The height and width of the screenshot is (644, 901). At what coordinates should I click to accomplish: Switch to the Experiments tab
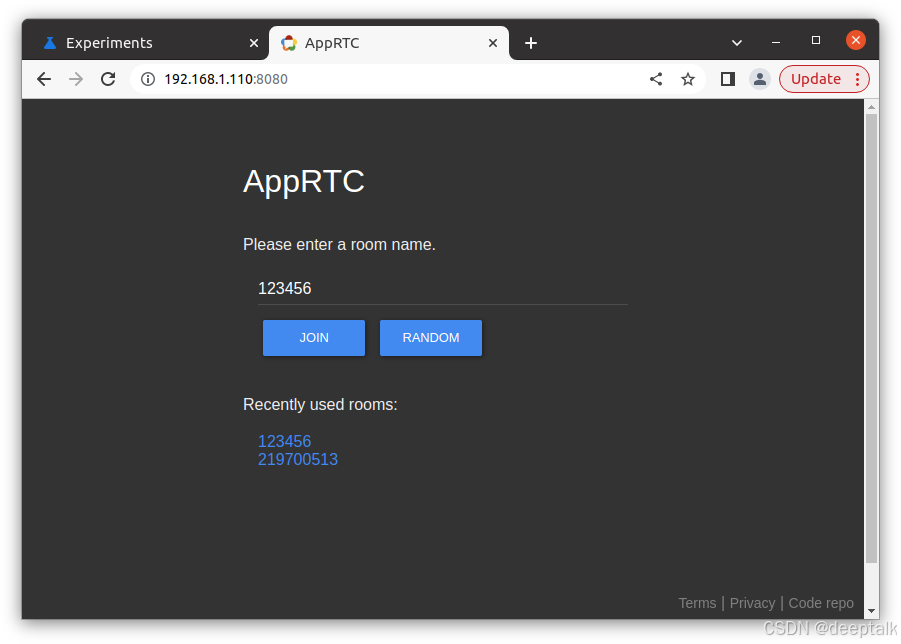coord(145,43)
